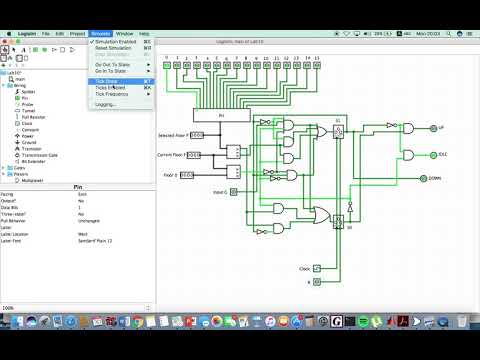Open the Edit menu
The height and width of the screenshot is (360, 480).
pyautogui.click(x=60, y=34)
